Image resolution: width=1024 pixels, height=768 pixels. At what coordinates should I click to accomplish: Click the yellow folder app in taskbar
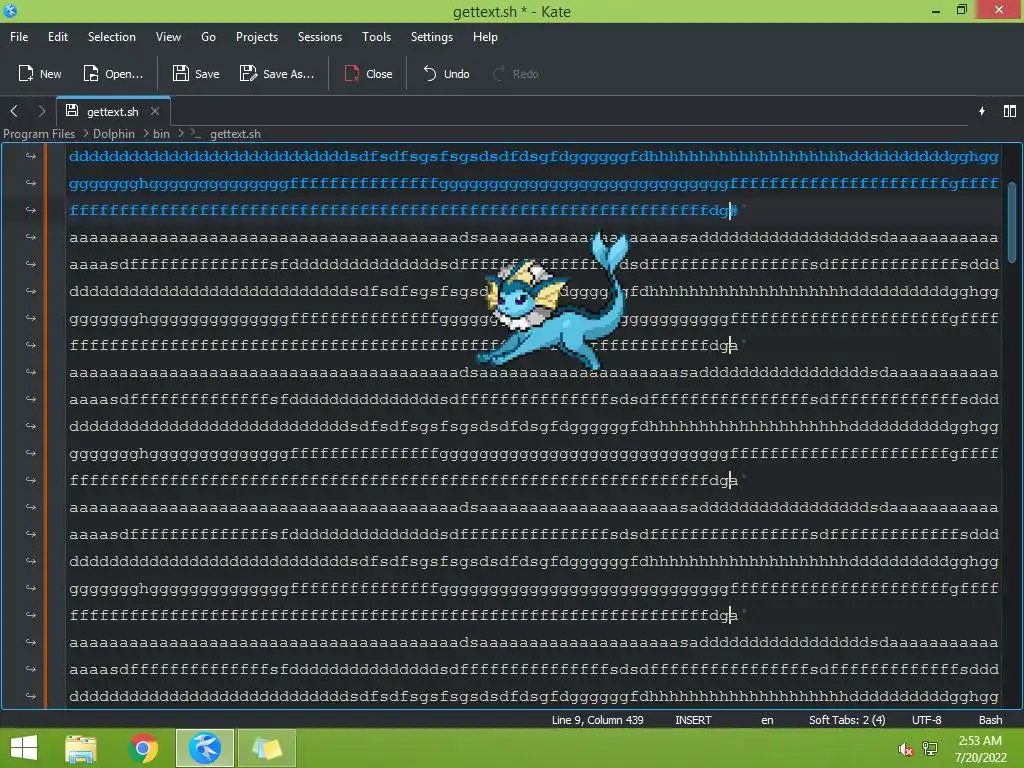[266, 748]
